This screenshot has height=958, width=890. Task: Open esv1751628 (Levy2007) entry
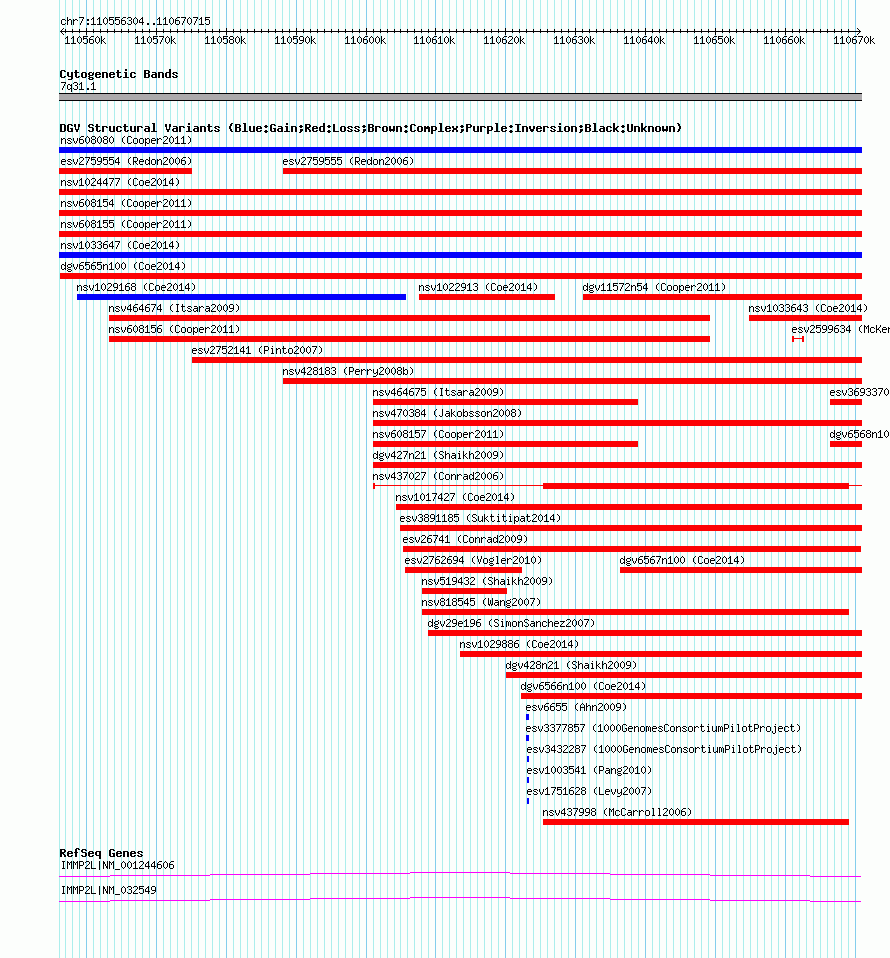coord(589,791)
